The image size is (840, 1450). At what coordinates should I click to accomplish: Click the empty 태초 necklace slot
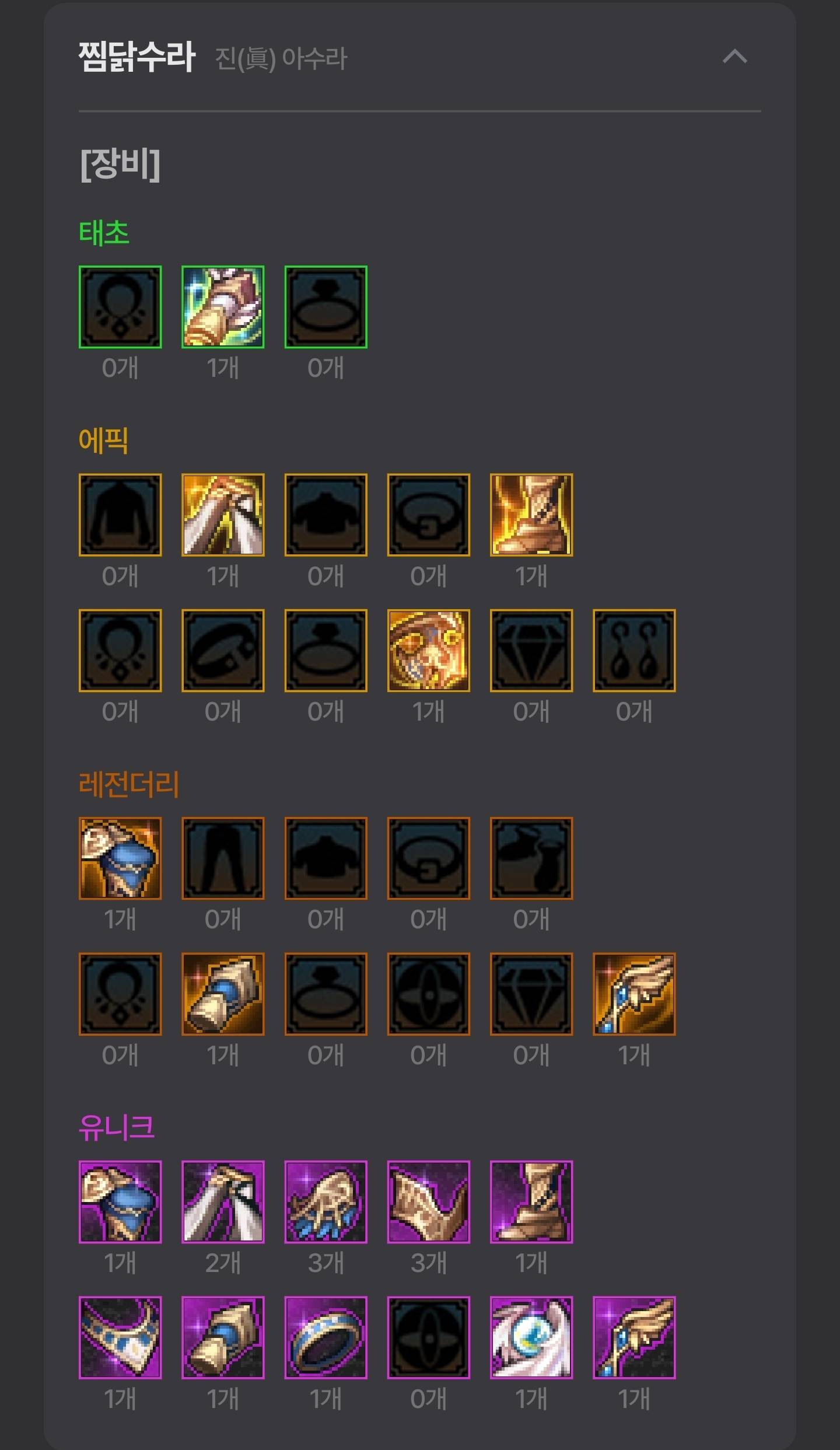pos(120,307)
